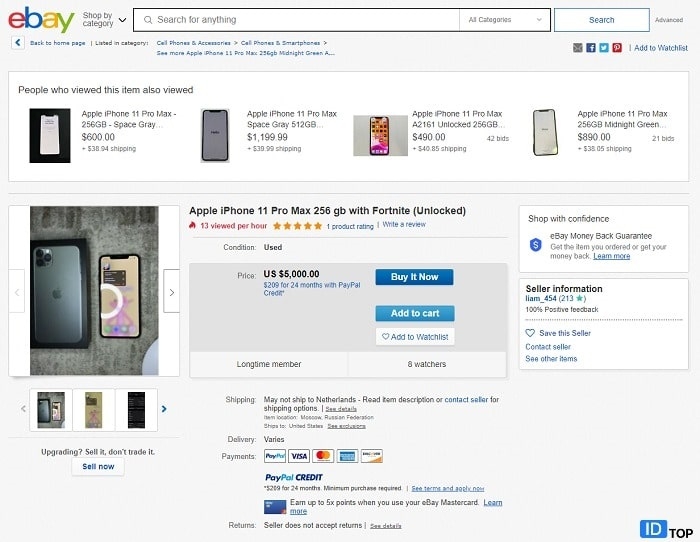The width and height of the screenshot is (700, 542).
Task: Toggle Save this Seller heart
Action: pos(531,334)
